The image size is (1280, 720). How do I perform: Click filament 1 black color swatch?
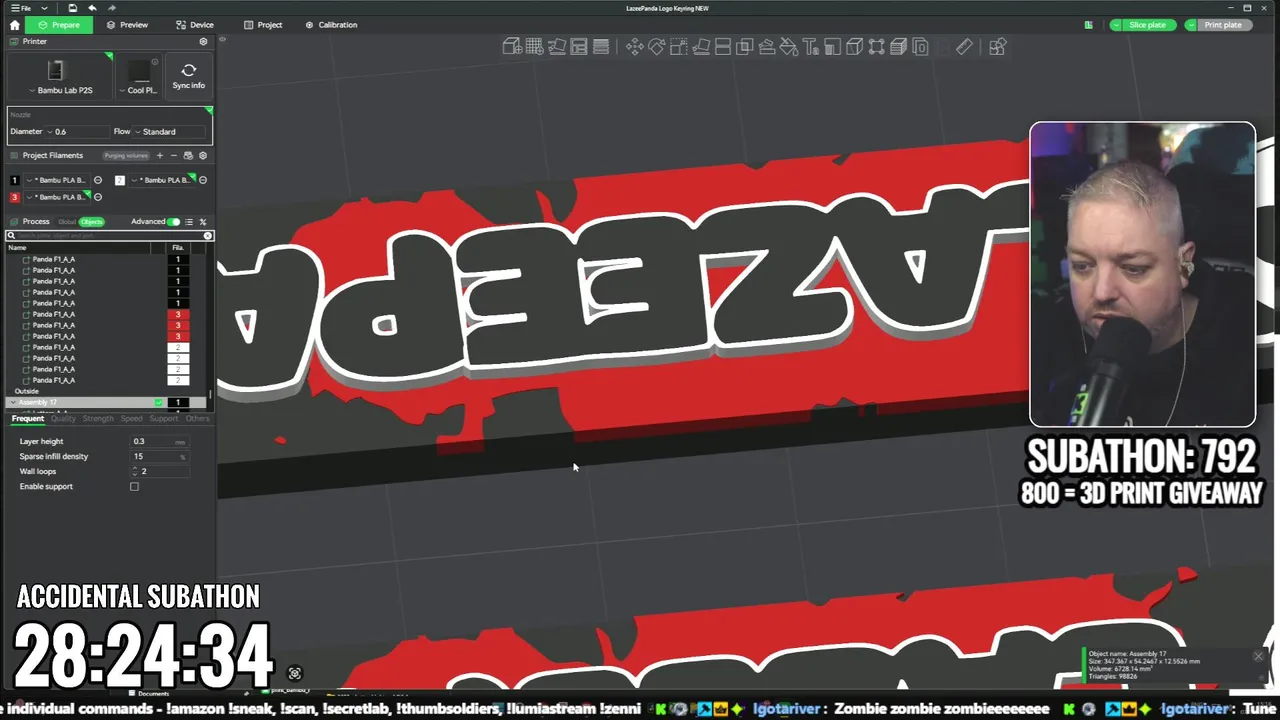click(x=14, y=180)
